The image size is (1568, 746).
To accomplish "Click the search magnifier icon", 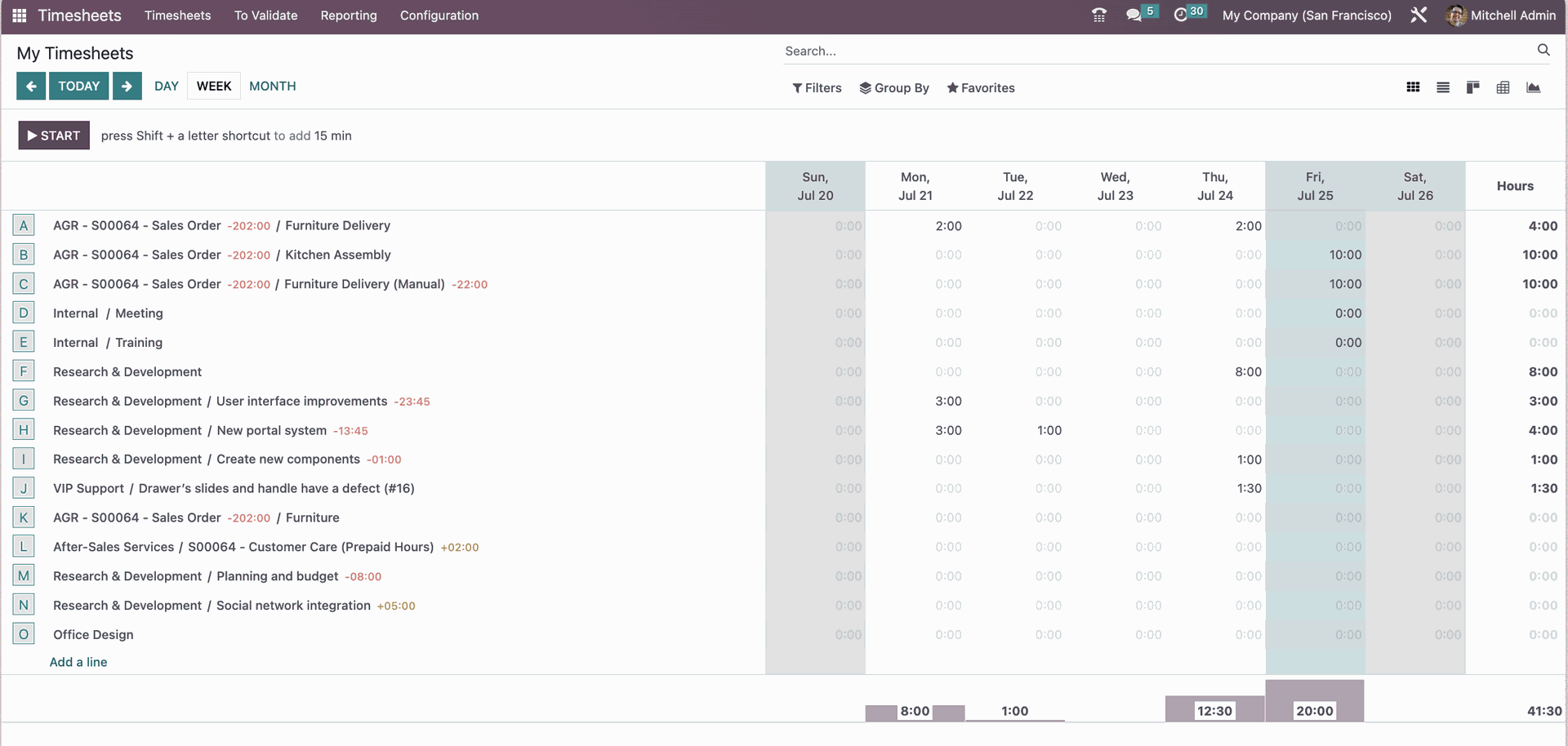I will (1543, 51).
